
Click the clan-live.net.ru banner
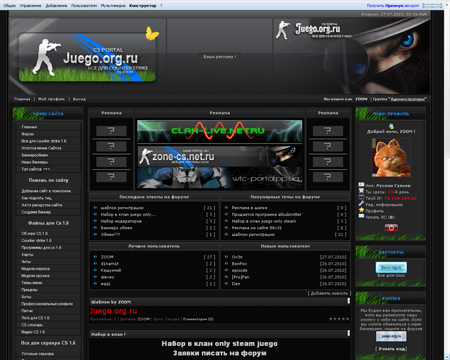pyautogui.click(x=220, y=131)
